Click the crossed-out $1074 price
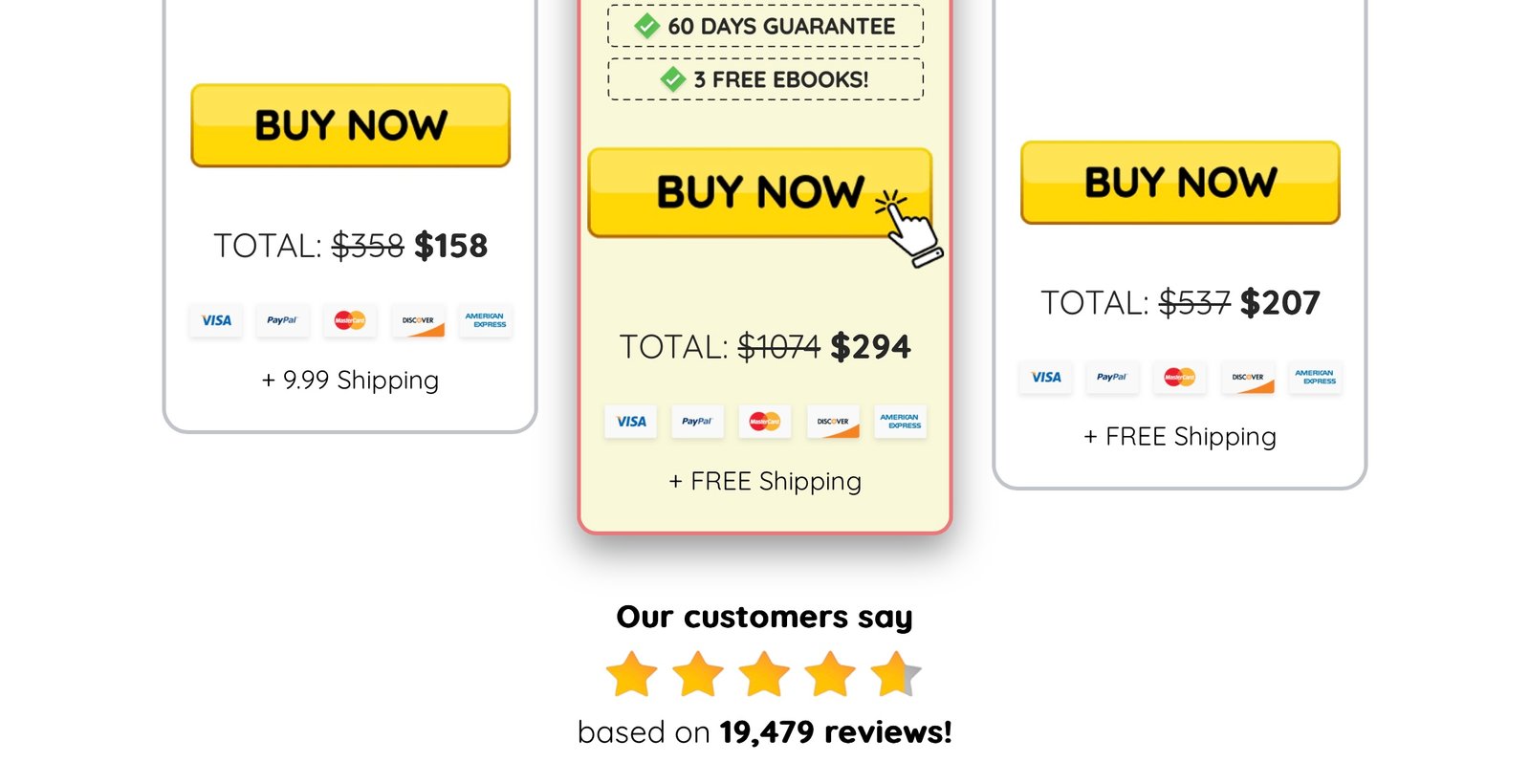 click(x=778, y=347)
